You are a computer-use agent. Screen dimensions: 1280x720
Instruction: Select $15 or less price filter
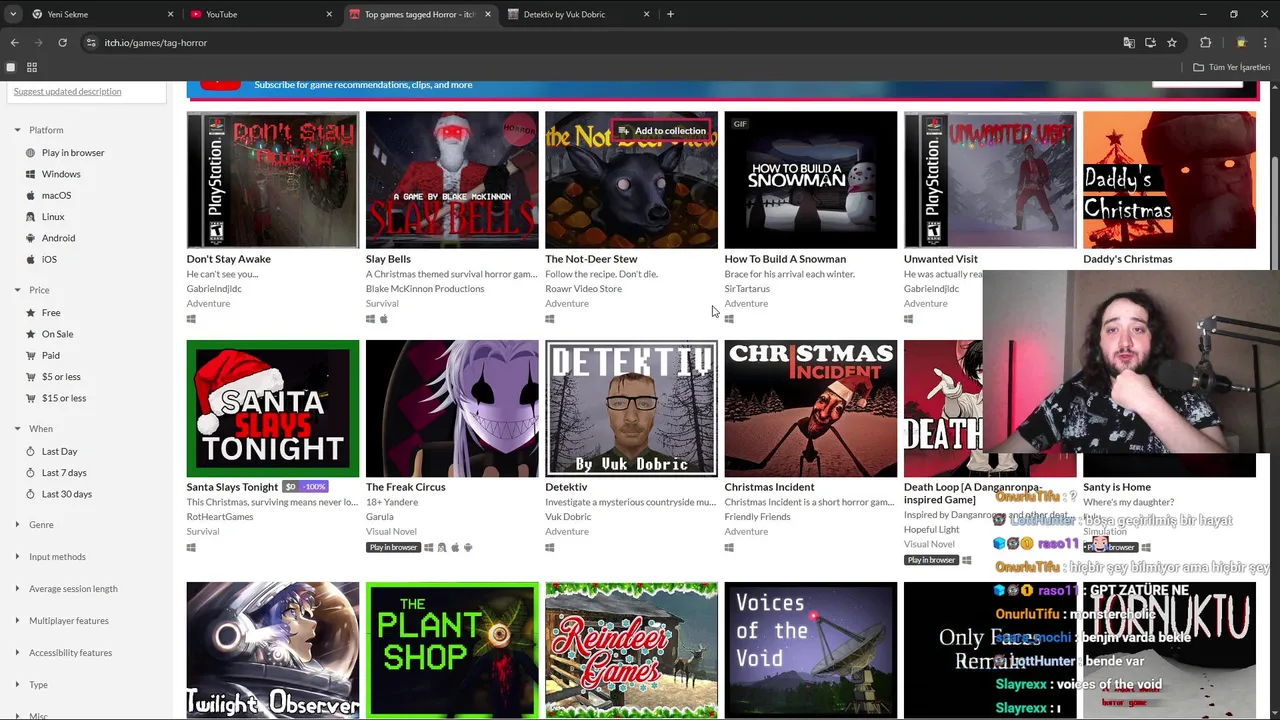click(x=63, y=398)
